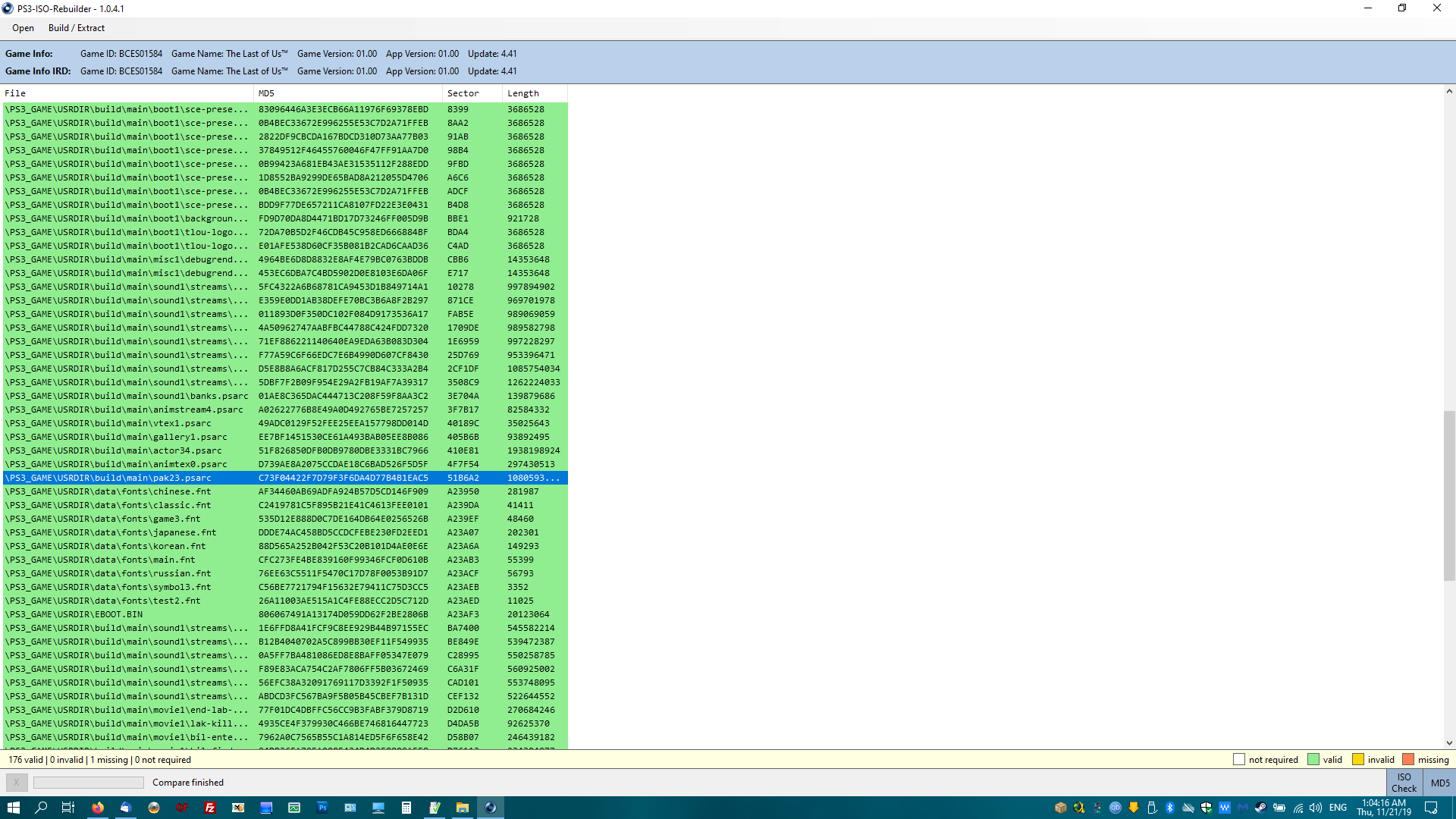Open Calculator from the taskbar
Screen dimensions: 1456x819
(406, 808)
